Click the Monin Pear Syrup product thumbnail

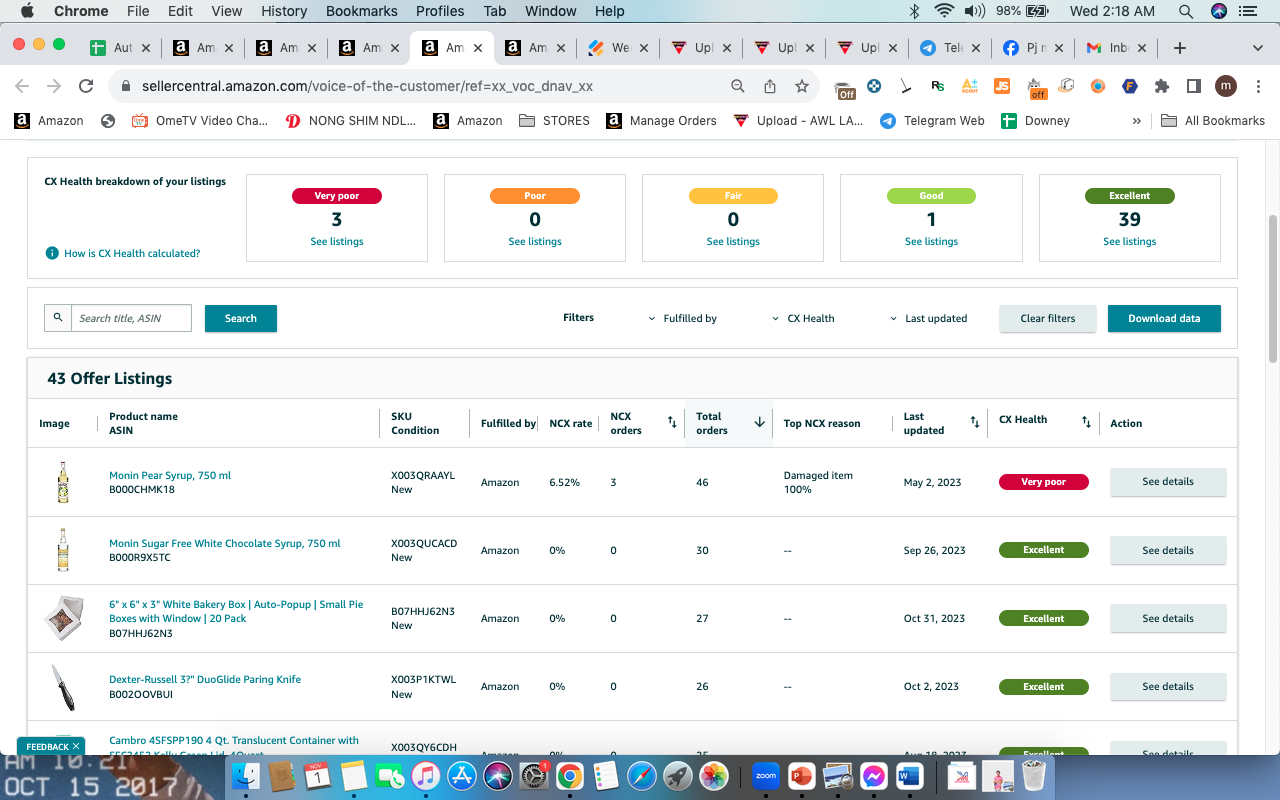[x=64, y=482]
